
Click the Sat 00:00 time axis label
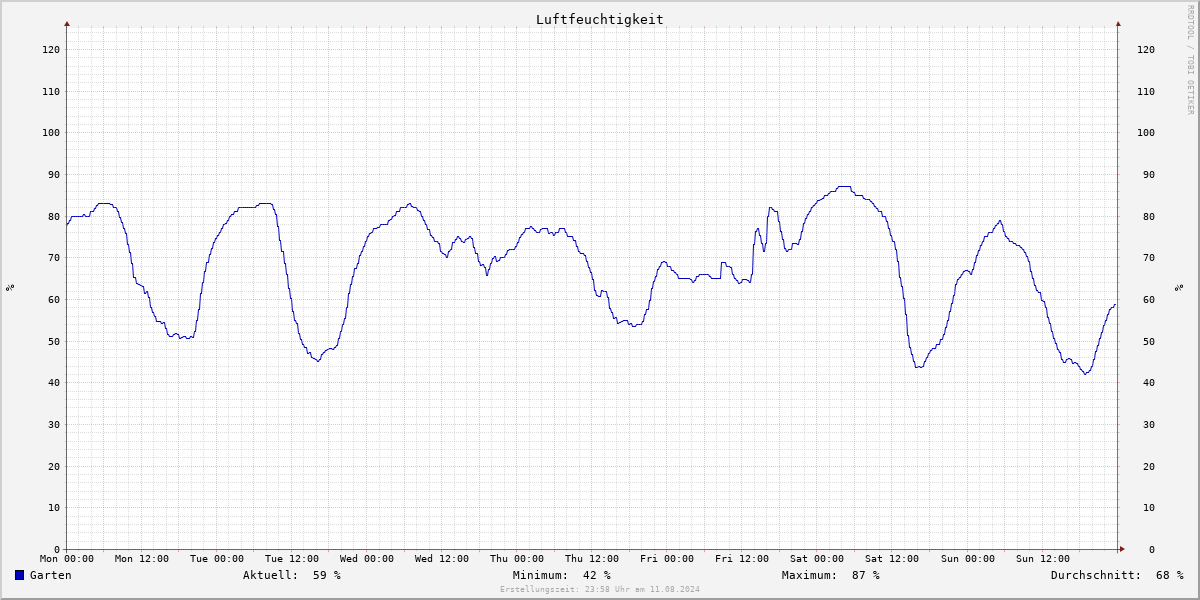(x=817, y=559)
